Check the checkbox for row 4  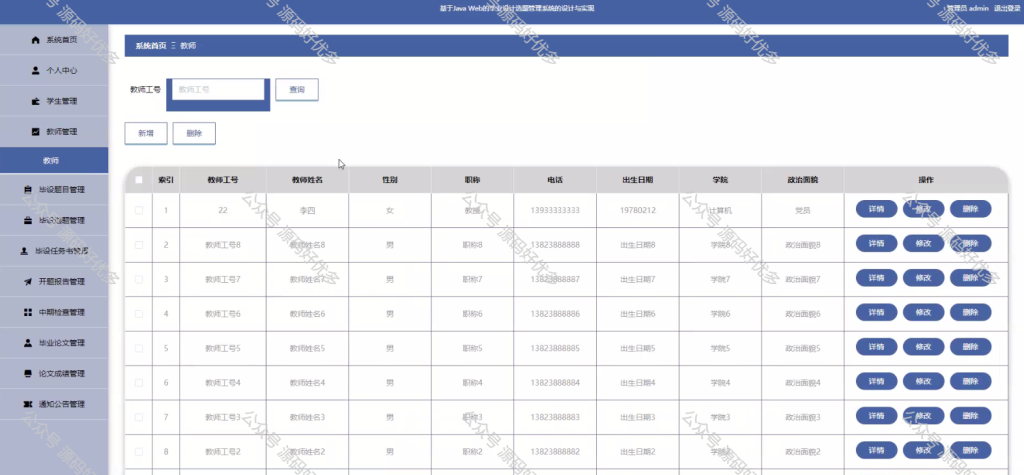[x=138, y=314]
